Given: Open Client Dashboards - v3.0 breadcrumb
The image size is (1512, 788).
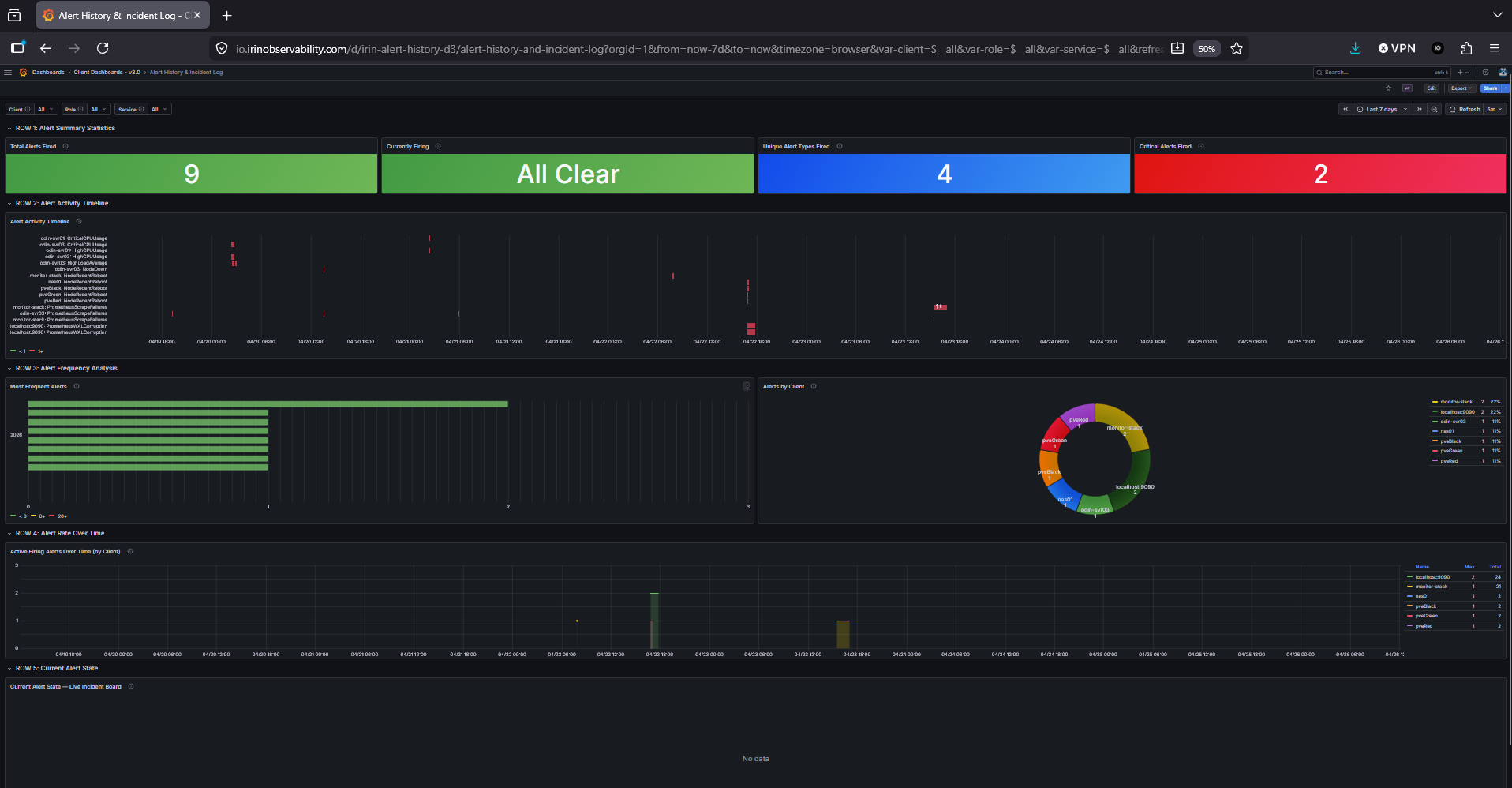Looking at the screenshot, I should [x=107, y=72].
